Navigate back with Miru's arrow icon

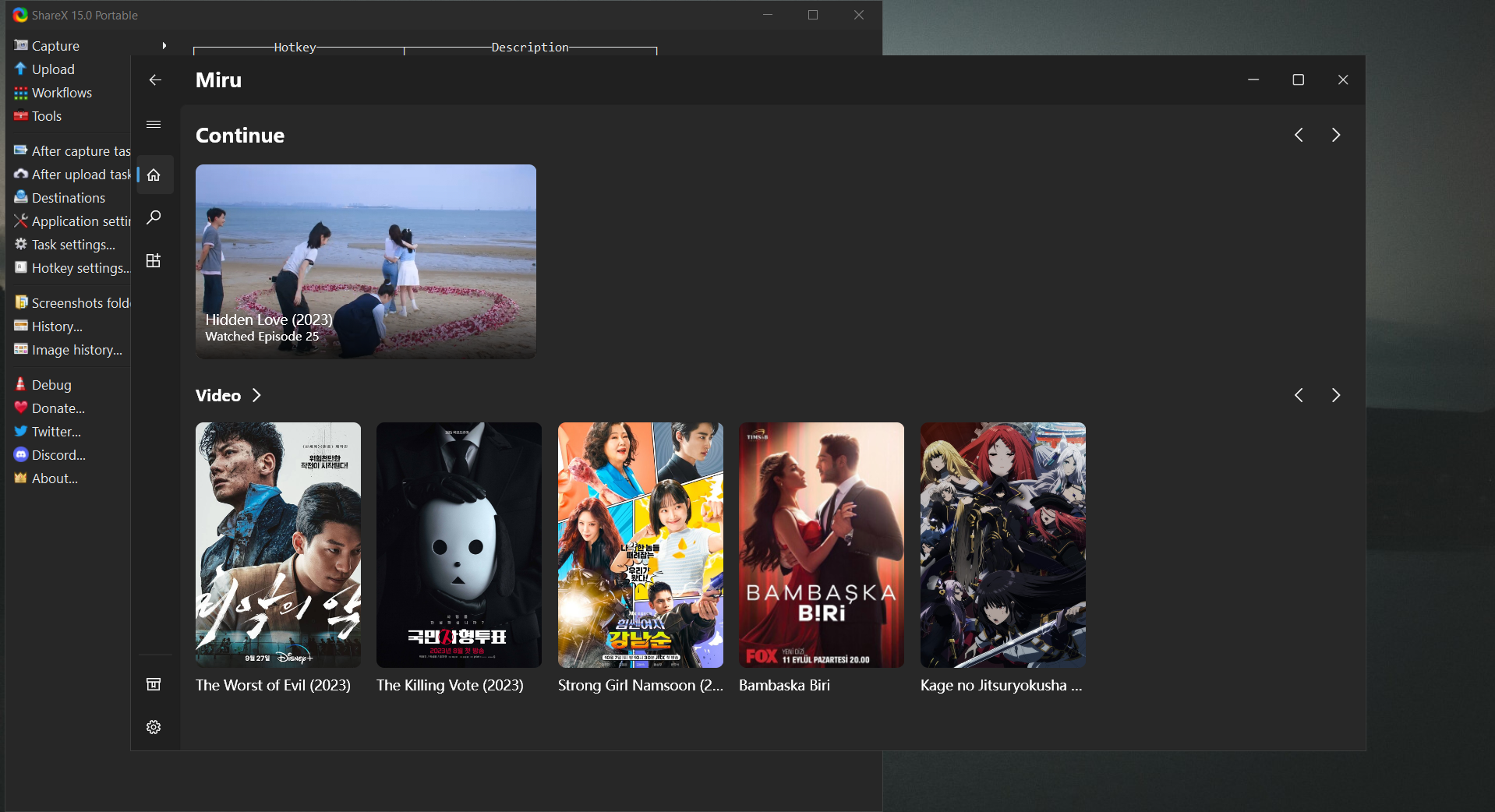[155, 79]
